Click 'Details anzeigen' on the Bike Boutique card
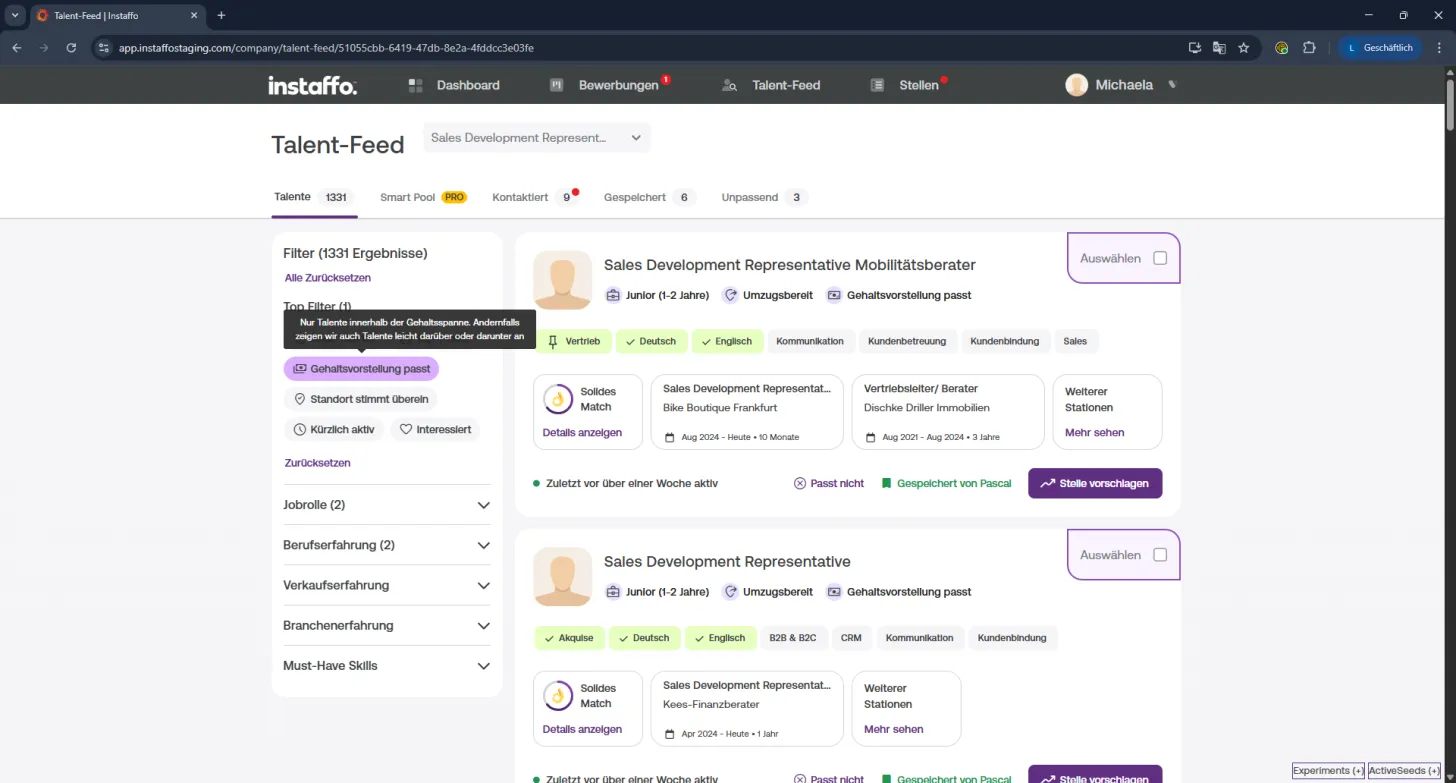This screenshot has width=1456, height=783. 582,433
